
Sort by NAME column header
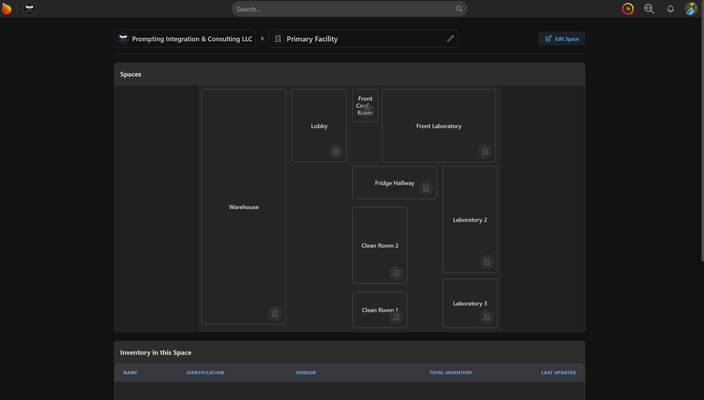(x=130, y=373)
